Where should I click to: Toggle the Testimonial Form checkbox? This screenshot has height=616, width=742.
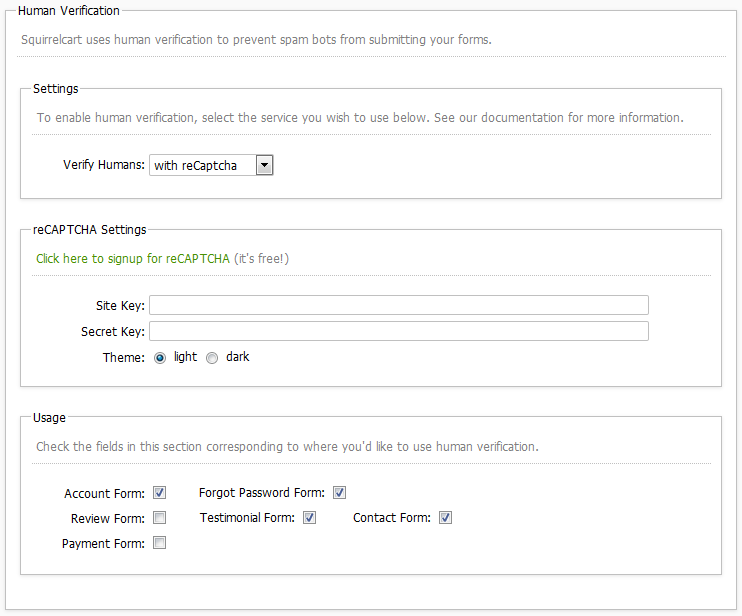coord(310,518)
